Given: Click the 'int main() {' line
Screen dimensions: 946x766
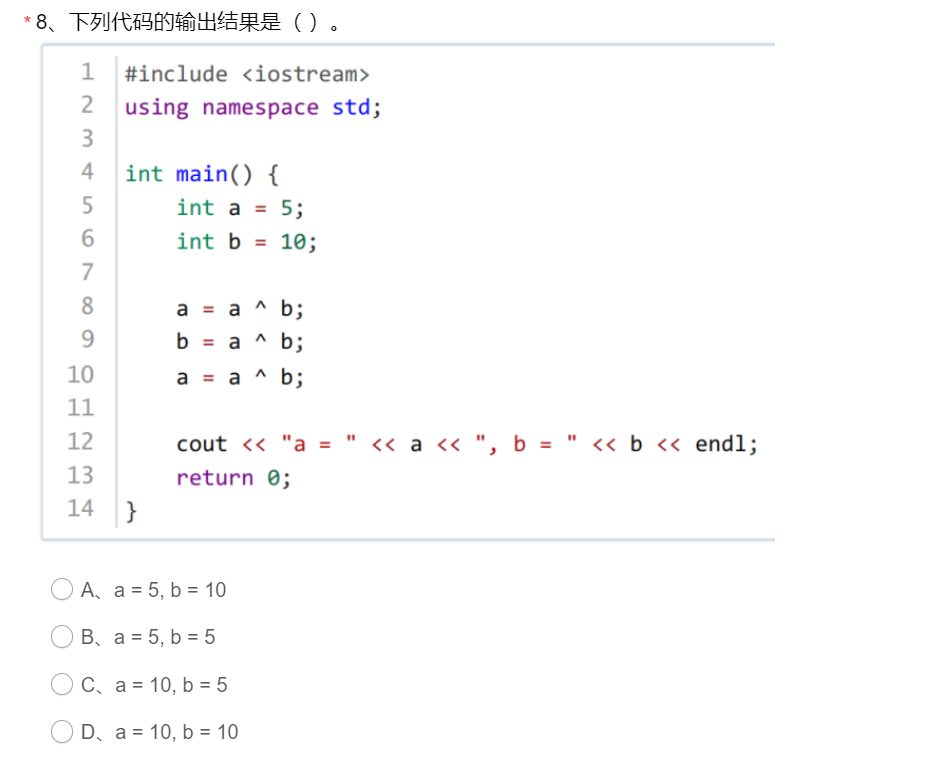Looking at the screenshot, I should pyautogui.click(x=202, y=174).
